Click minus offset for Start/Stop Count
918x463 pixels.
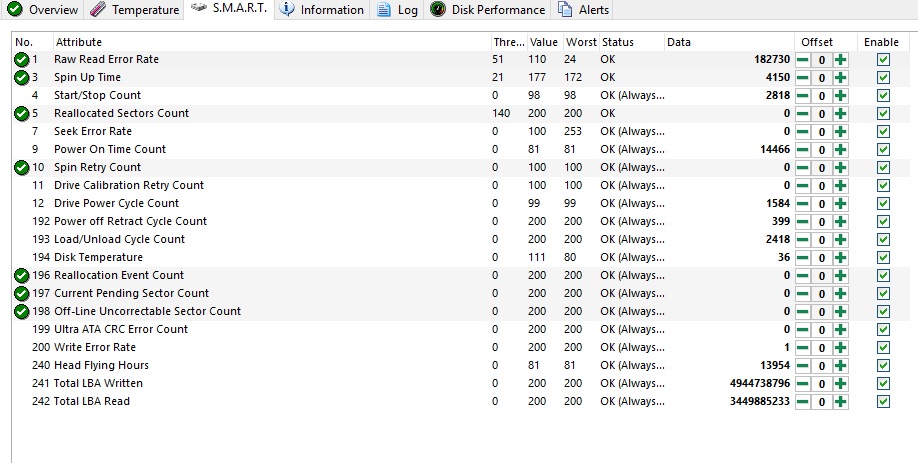point(803,95)
